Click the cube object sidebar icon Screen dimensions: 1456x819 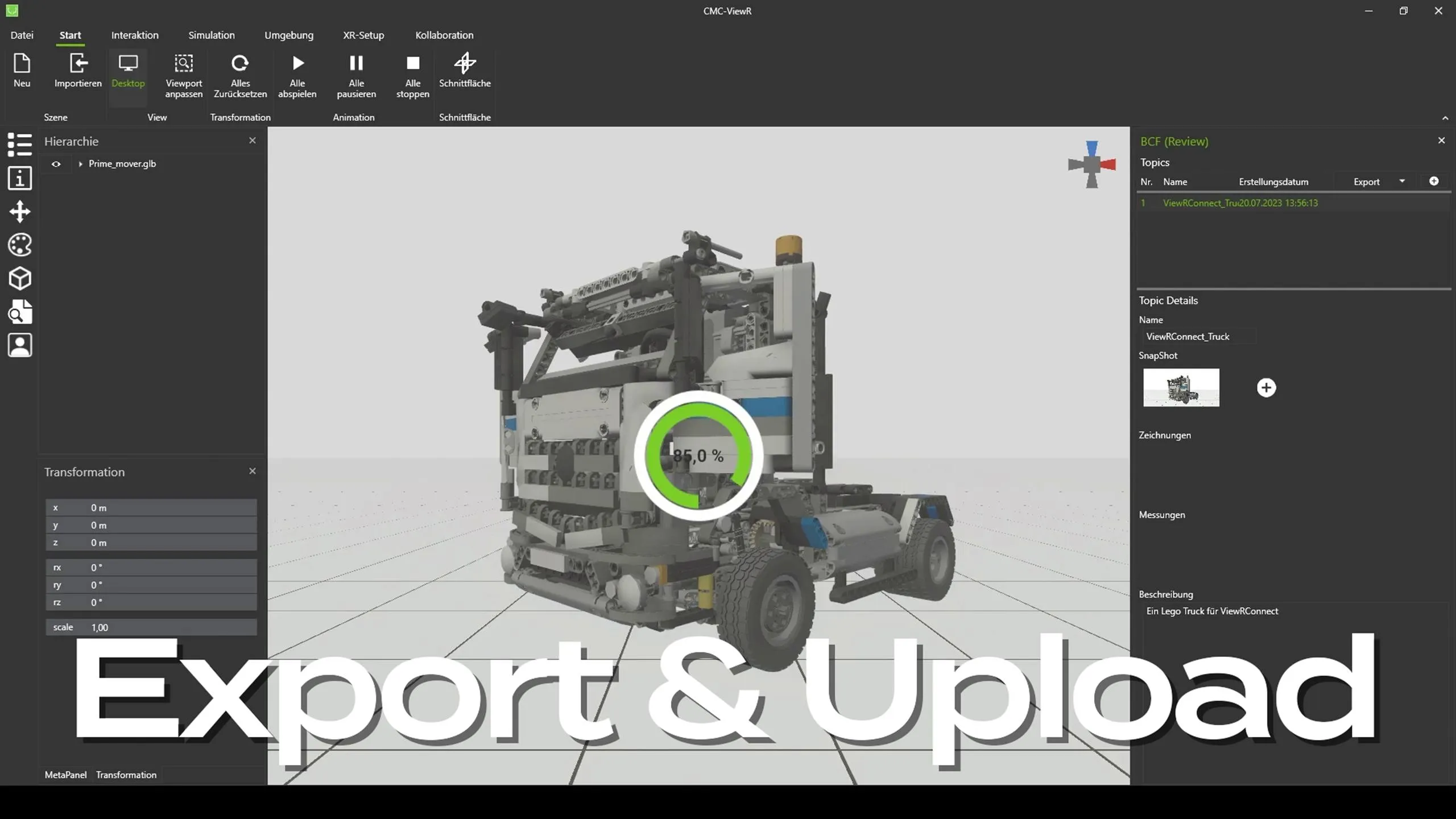click(20, 279)
